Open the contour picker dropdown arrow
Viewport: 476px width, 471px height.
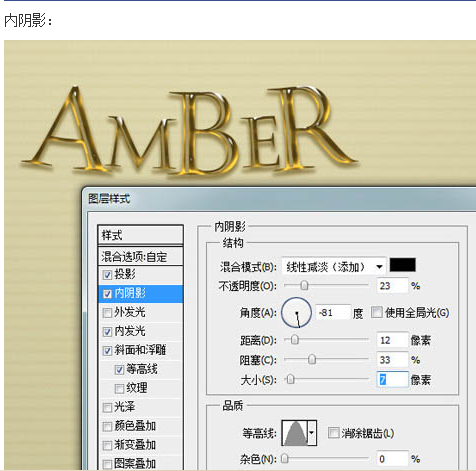pos(312,433)
